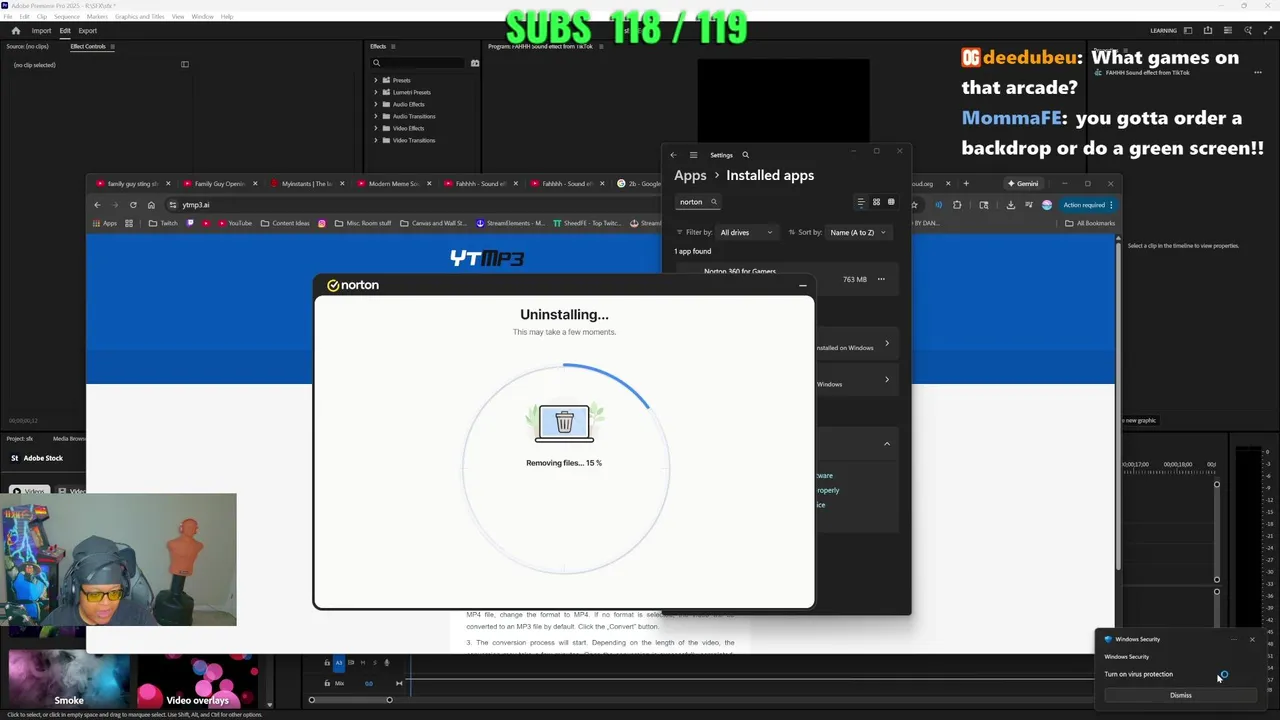Click the search icon in the Settings title bar

(745, 155)
